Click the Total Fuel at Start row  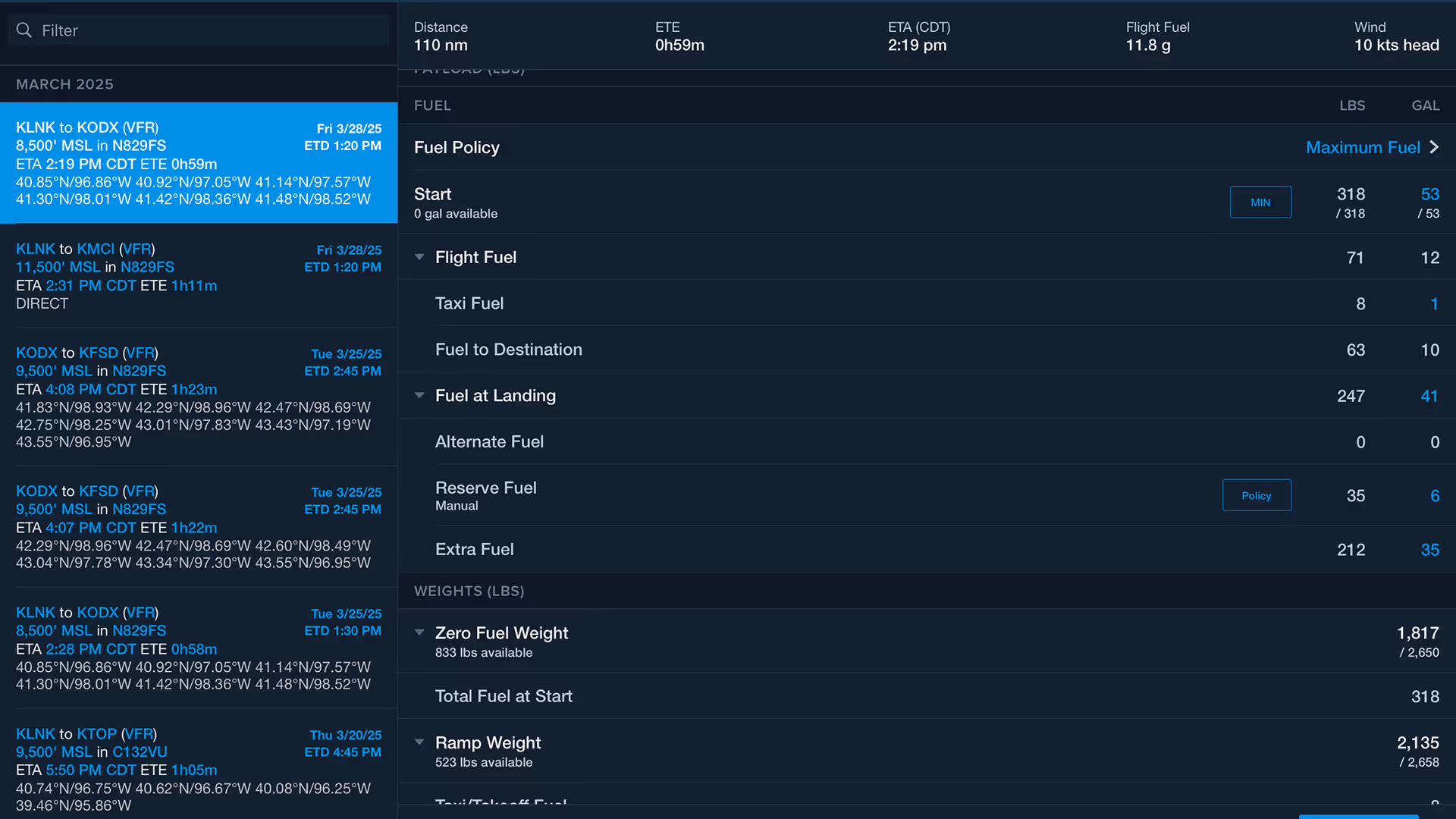tap(927, 696)
